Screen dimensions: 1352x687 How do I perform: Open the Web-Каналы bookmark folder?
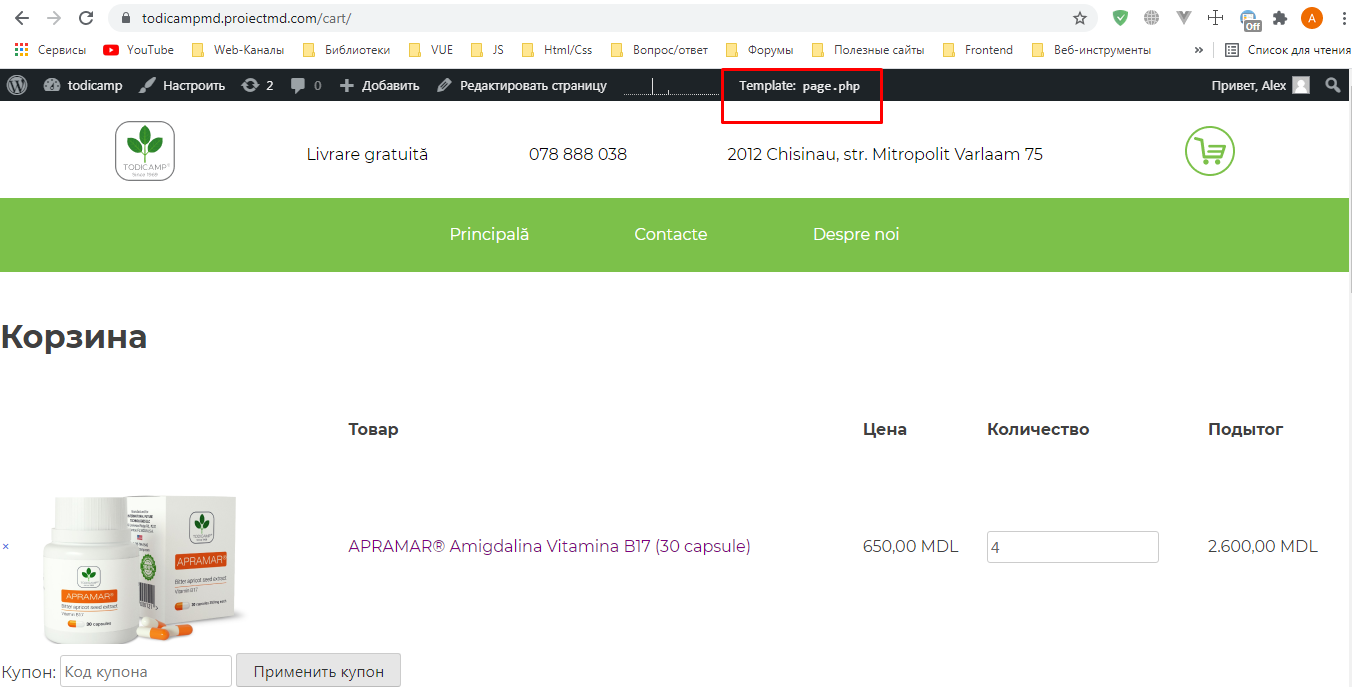[237, 50]
